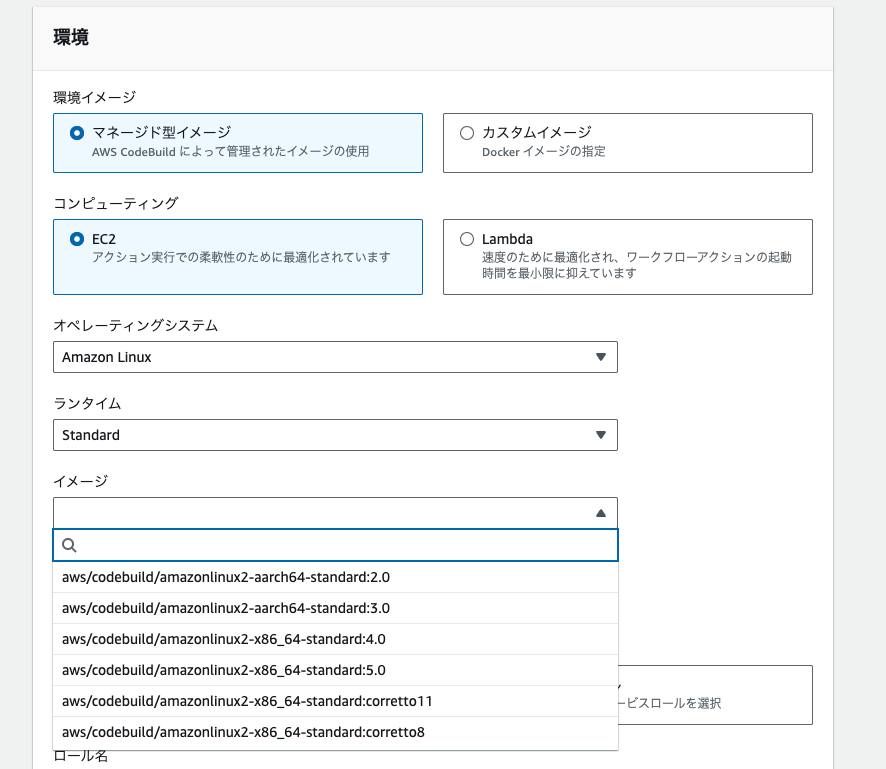Click the search magnifier icon
886x769 pixels.
[x=68, y=545]
